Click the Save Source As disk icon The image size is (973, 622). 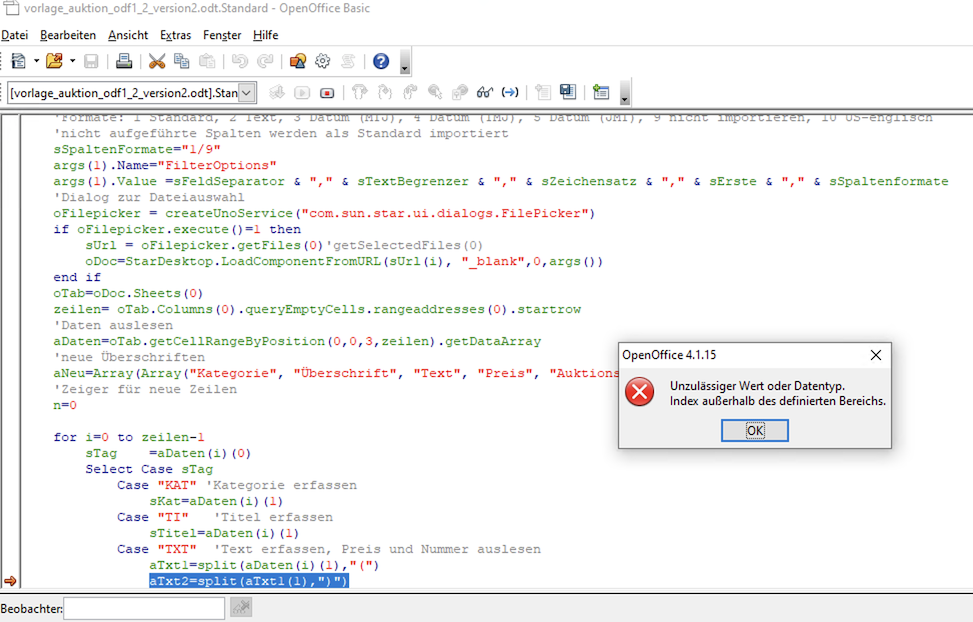(568, 93)
